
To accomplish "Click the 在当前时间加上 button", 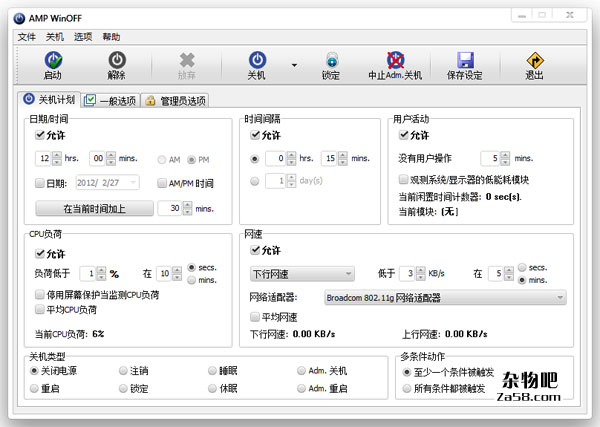I will 95,209.
